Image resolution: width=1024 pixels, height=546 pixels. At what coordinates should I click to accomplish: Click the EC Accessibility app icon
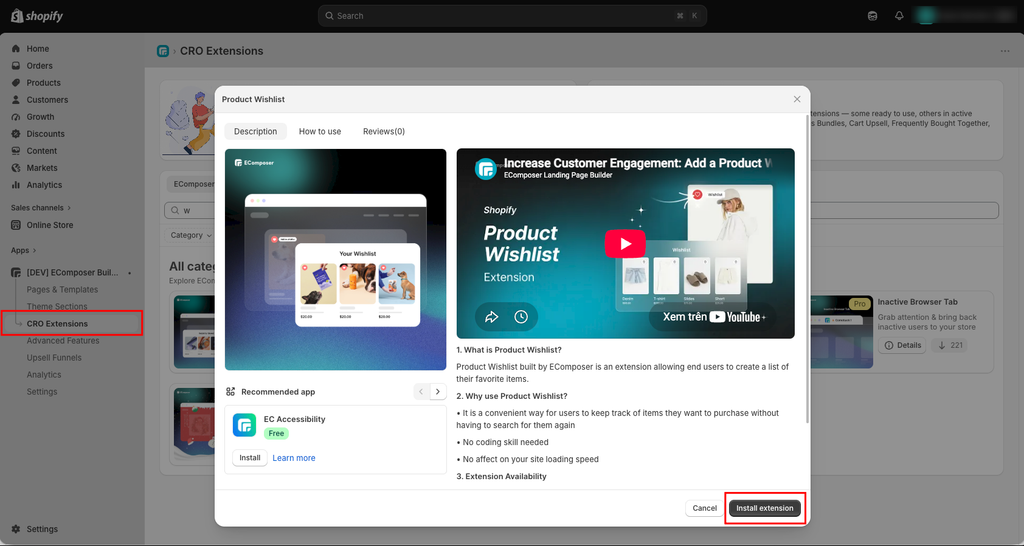click(244, 425)
